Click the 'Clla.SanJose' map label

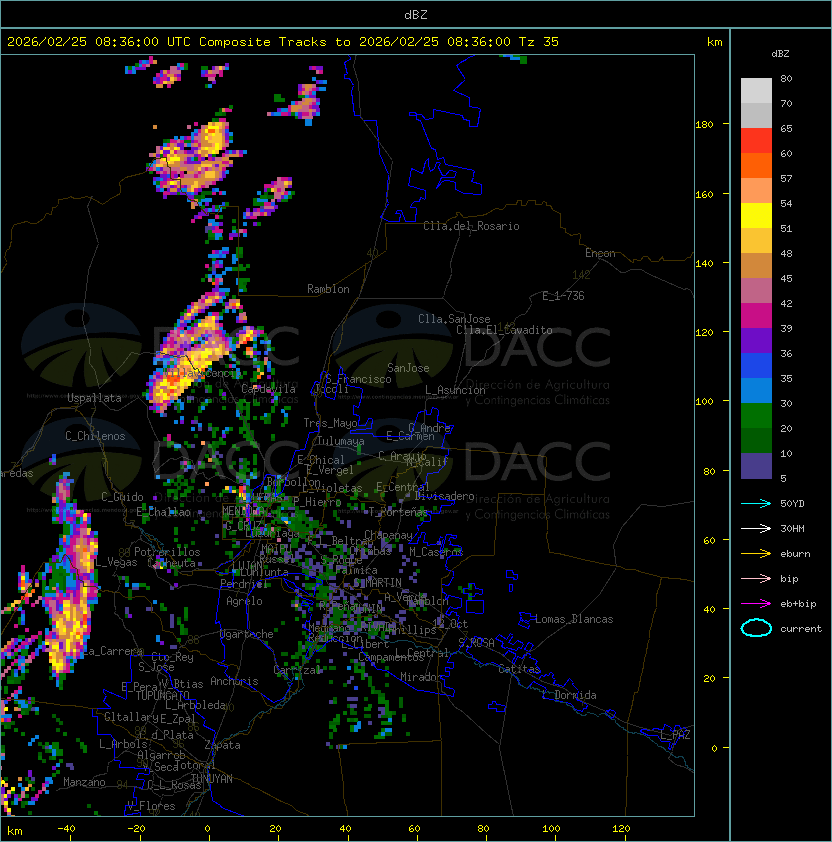(x=454, y=319)
